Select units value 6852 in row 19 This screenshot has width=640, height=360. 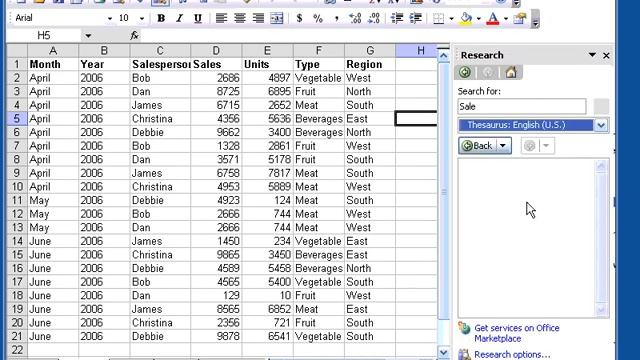click(x=268, y=309)
